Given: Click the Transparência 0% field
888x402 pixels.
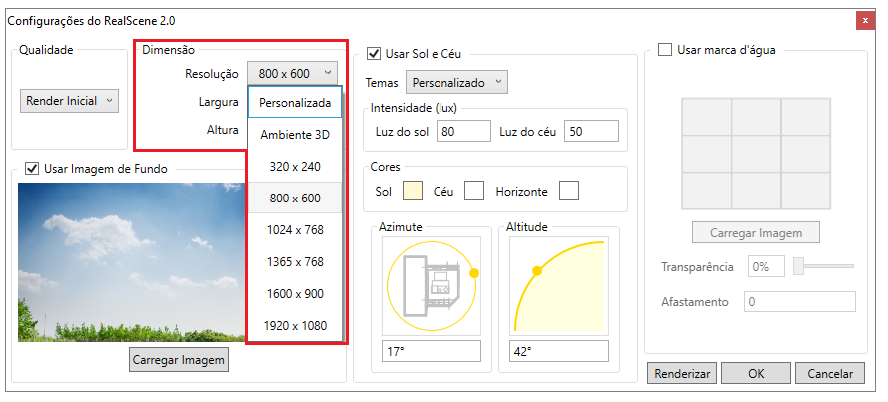Looking at the screenshot, I should point(766,266).
